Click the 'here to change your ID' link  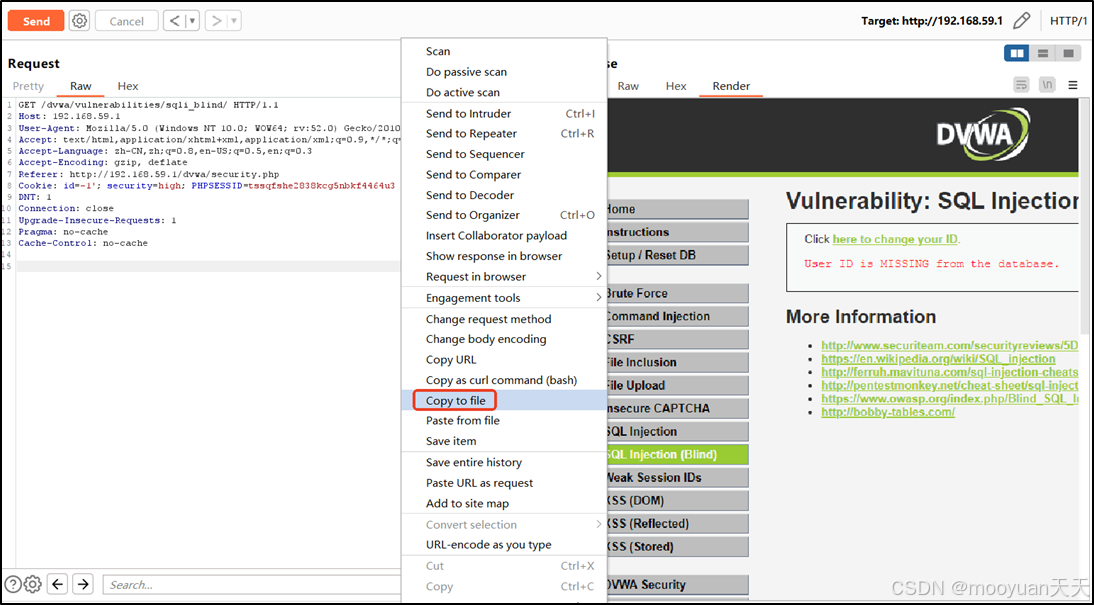[895, 239]
